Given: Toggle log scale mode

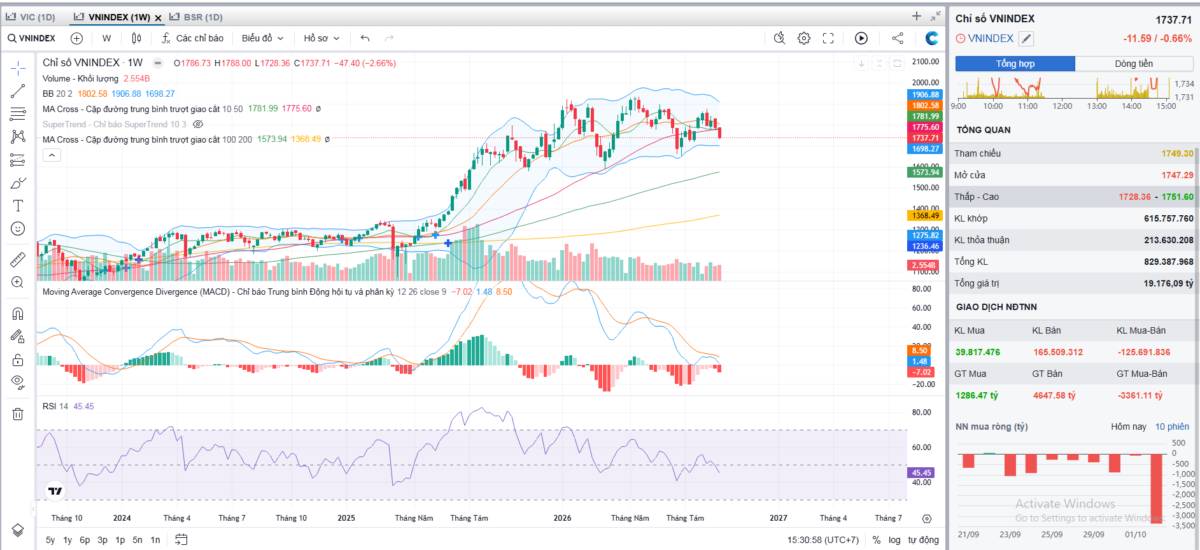Looking at the screenshot, I should 894,540.
